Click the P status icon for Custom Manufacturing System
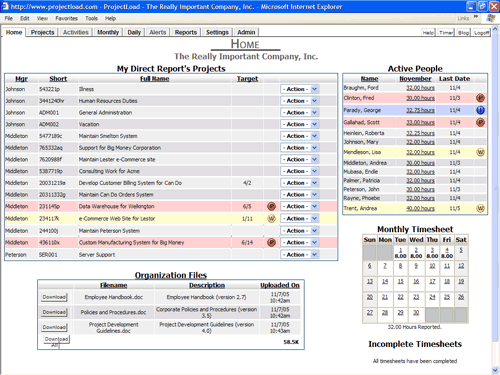Viewport: 500px width, 375px height. [x=271, y=242]
